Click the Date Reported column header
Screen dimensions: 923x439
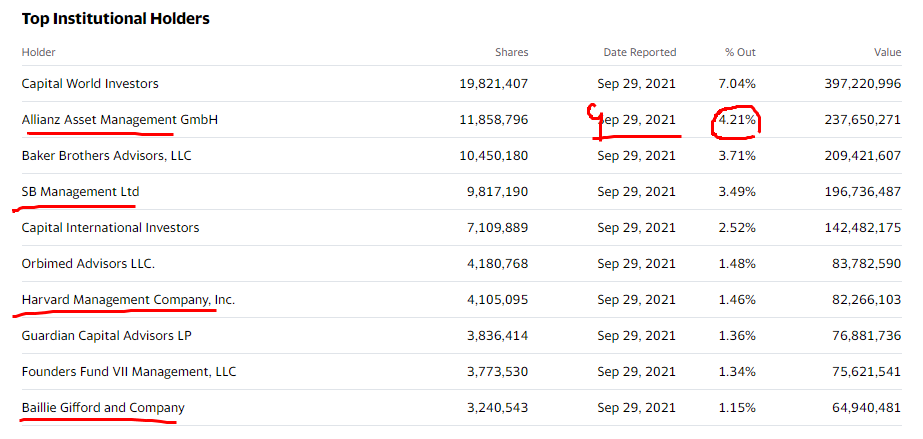(640, 52)
